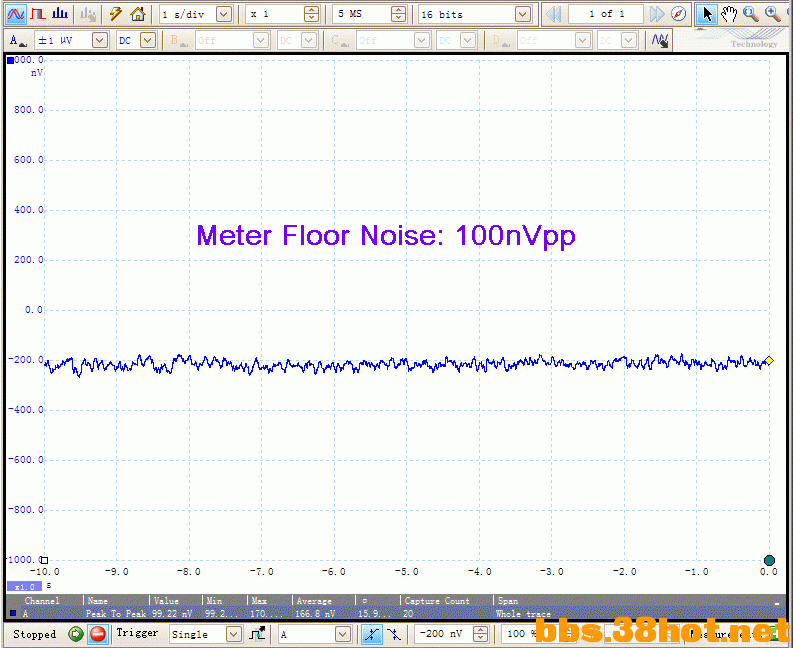Start capturing with the green Go button

(76, 634)
